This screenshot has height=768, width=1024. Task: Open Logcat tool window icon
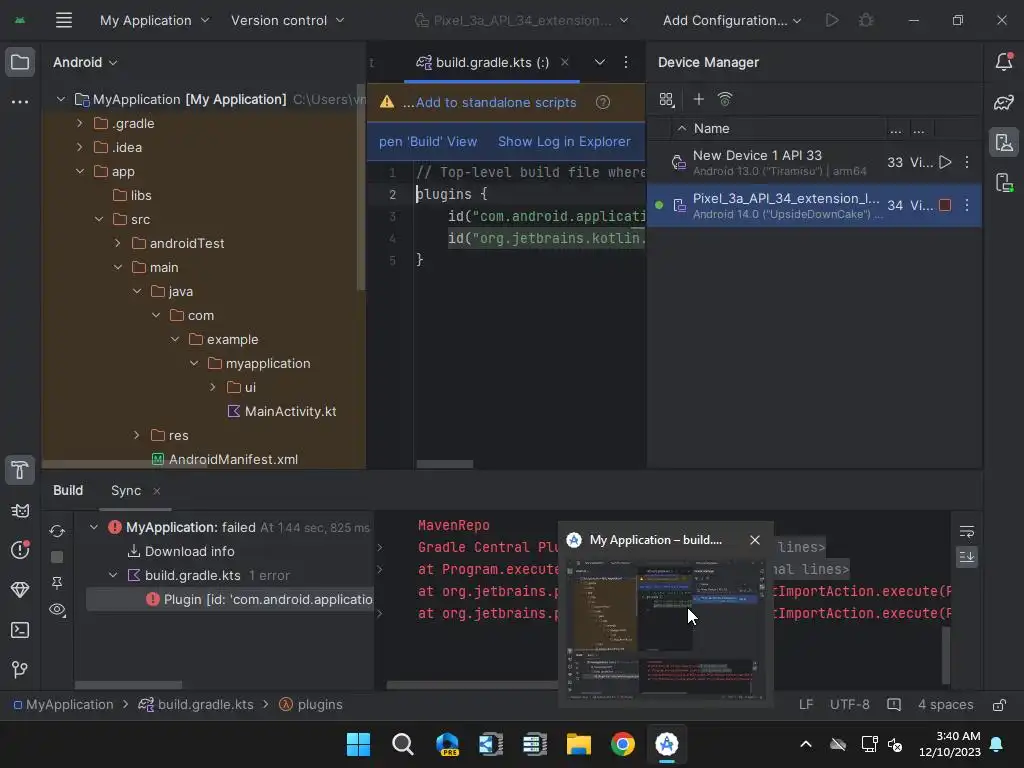pyautogui.click(x=20, y=511)
